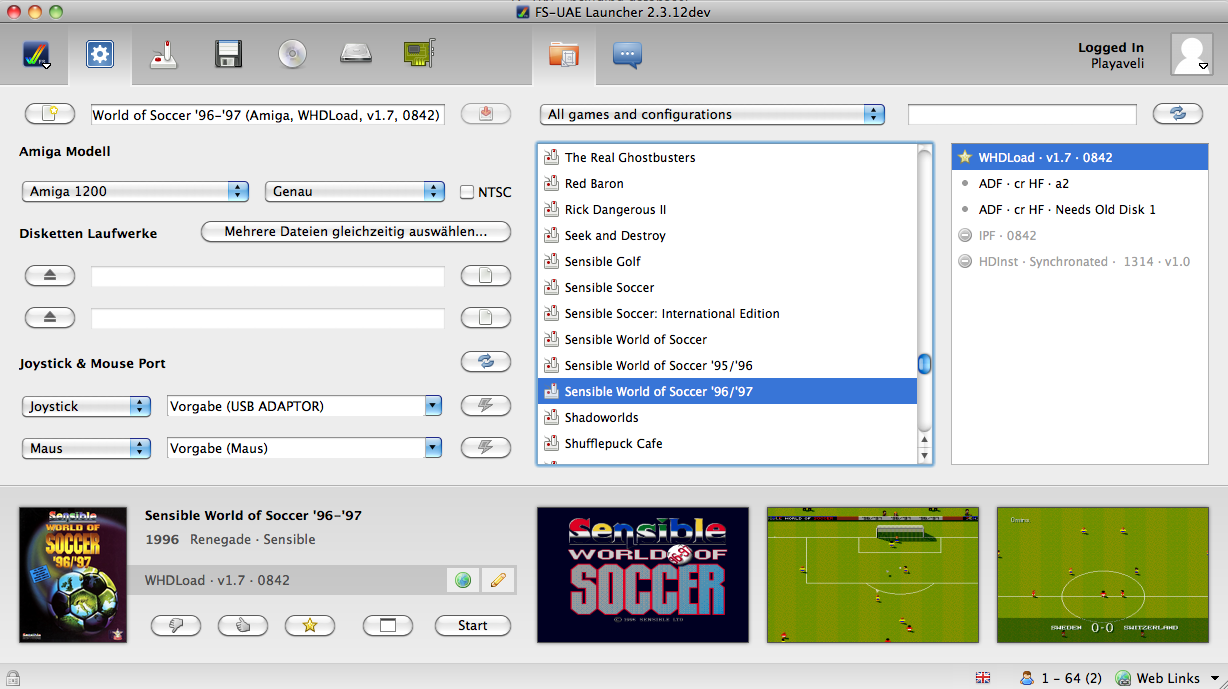This screenshot has width=1228, height=689.
Task: Open the floppy drives tab
Action: coord(228,55)
